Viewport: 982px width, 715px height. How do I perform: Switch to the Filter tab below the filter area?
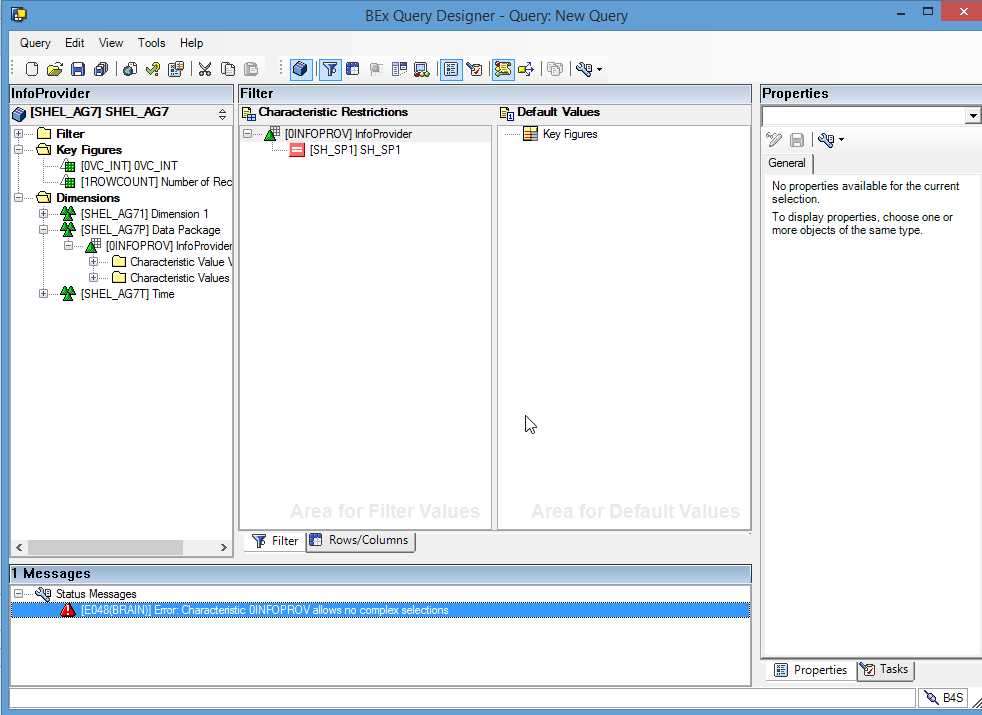pos(275,541)
